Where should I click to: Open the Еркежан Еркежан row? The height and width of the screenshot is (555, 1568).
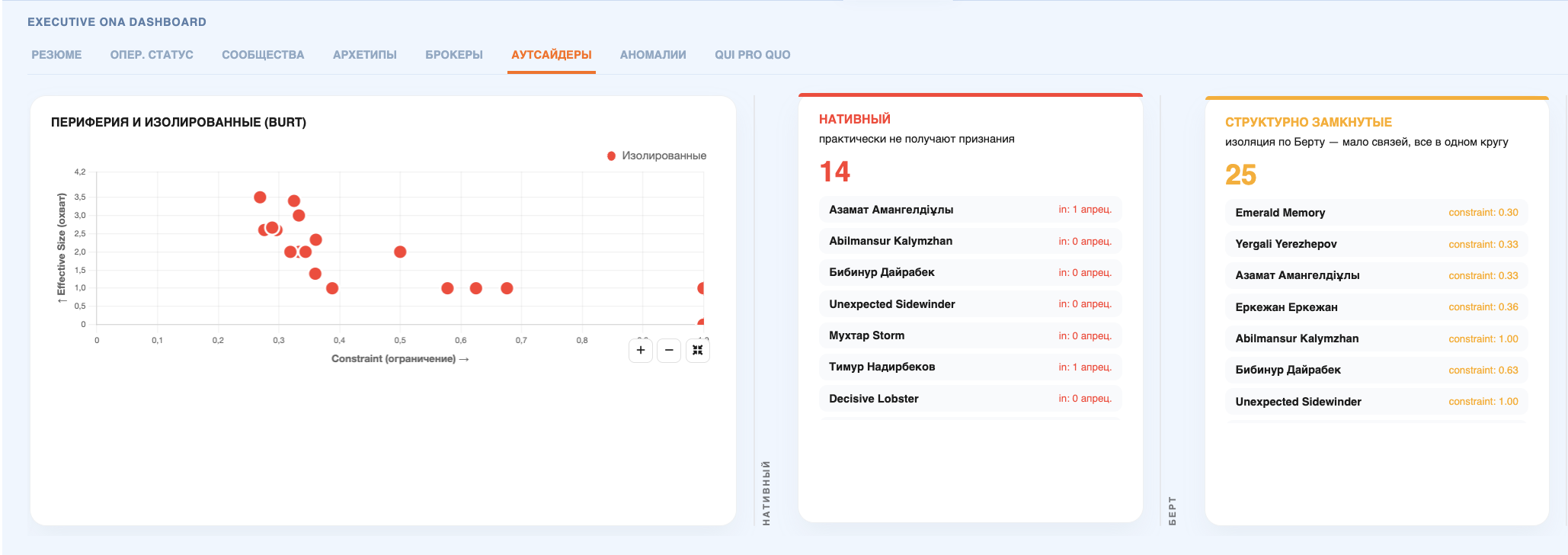pos(1376,307)
